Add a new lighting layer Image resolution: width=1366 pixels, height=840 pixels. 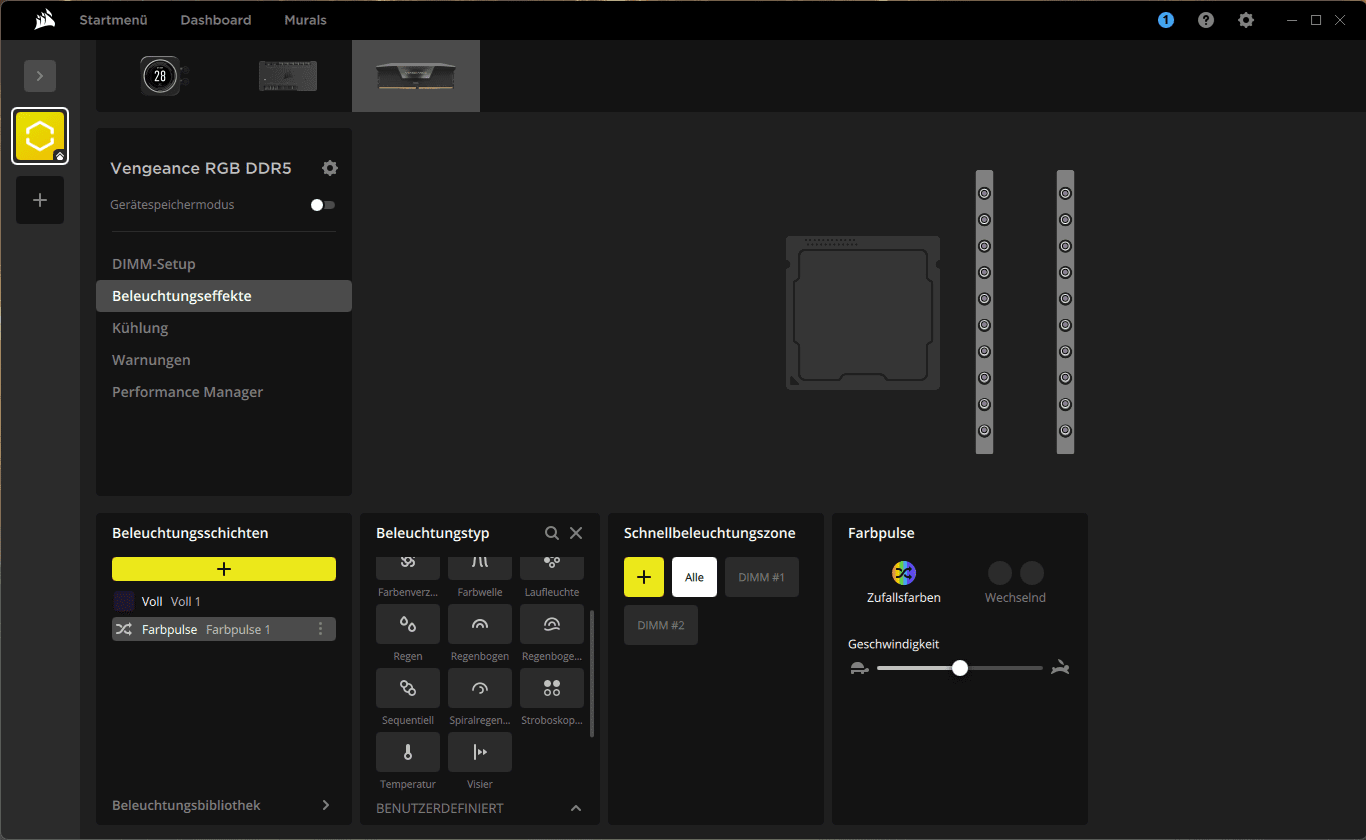224,569
